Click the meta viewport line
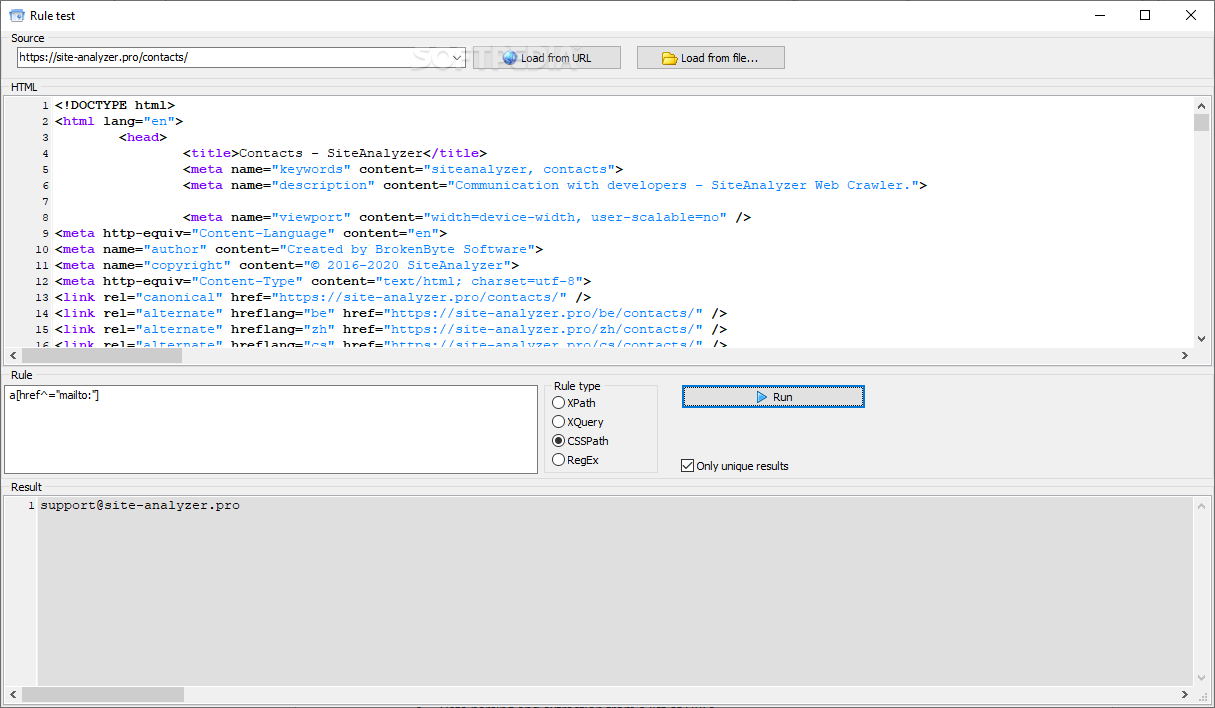Image resolution: width=1215 pixels, height=708 pixels. point(467,217)
